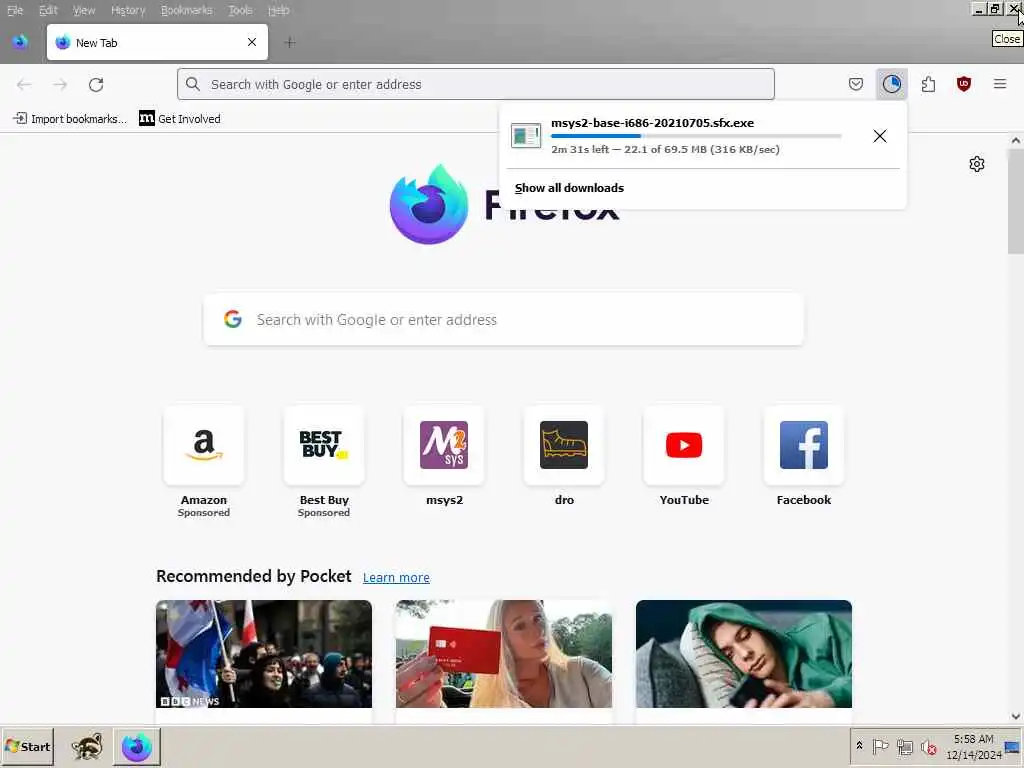Click Learn more about Pocket
The width and height of the screenshot is (1024, 768).
tap(396, 577)
